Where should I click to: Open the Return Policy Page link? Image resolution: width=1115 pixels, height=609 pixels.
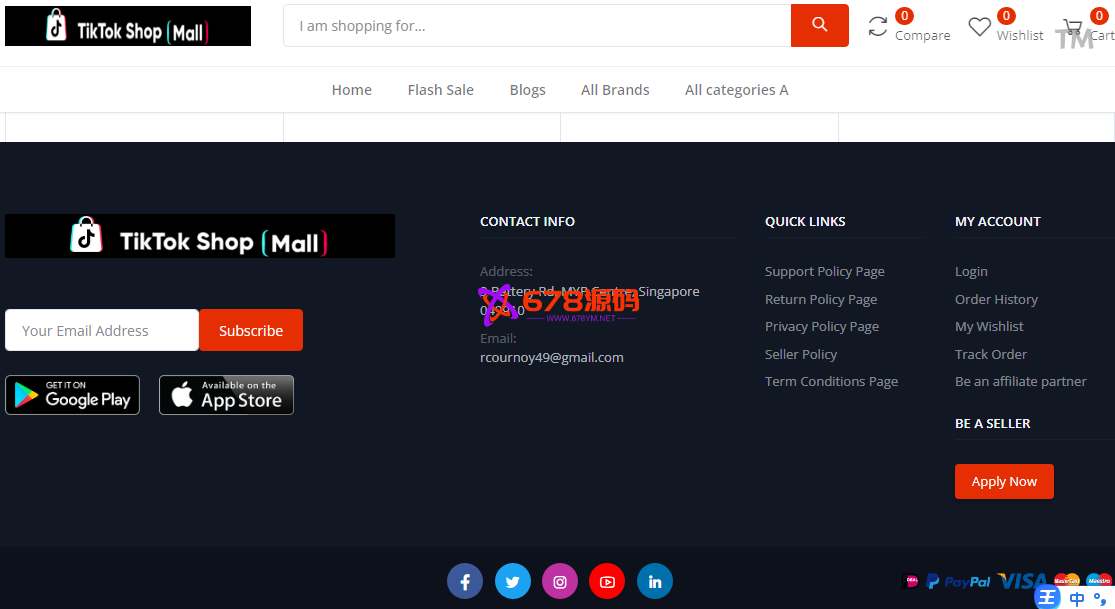(821, 299)
